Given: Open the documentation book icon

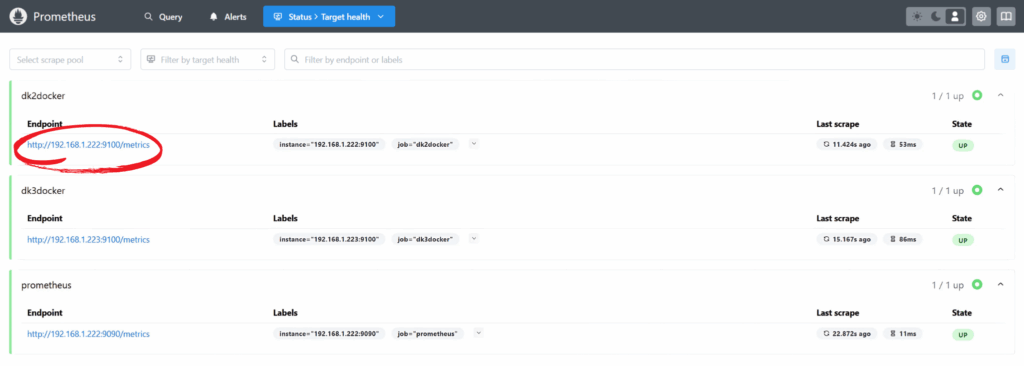Looking at the screenshot, I should pos(1006,17).
